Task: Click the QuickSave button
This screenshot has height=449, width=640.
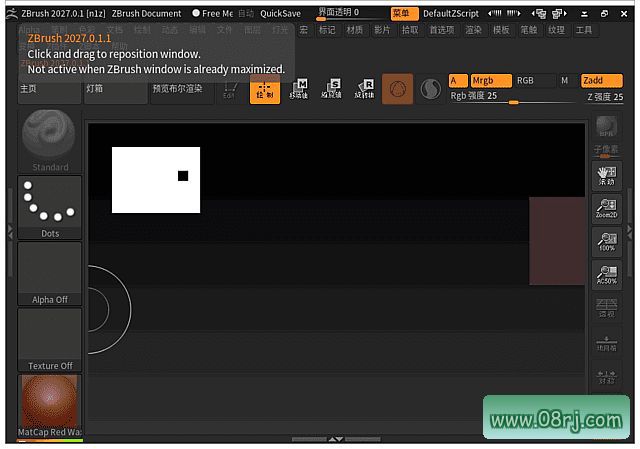Action: click(x=280, y=13)
